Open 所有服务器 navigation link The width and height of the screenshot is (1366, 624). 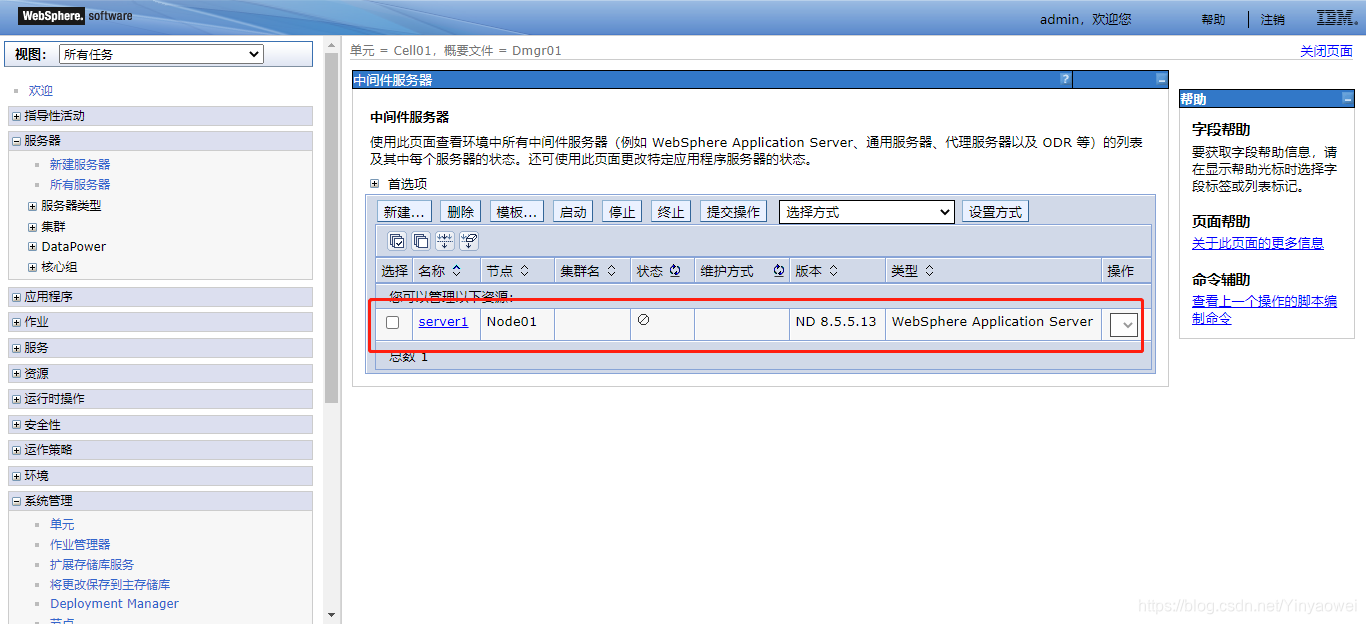coord(80,185)
